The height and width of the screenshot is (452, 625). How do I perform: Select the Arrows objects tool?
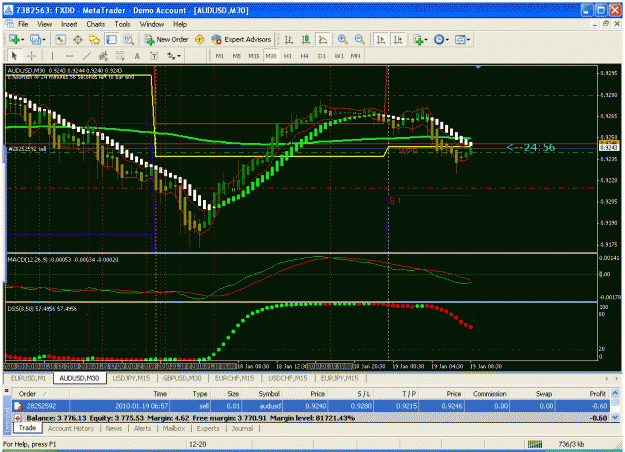click(x=171, y=56)
